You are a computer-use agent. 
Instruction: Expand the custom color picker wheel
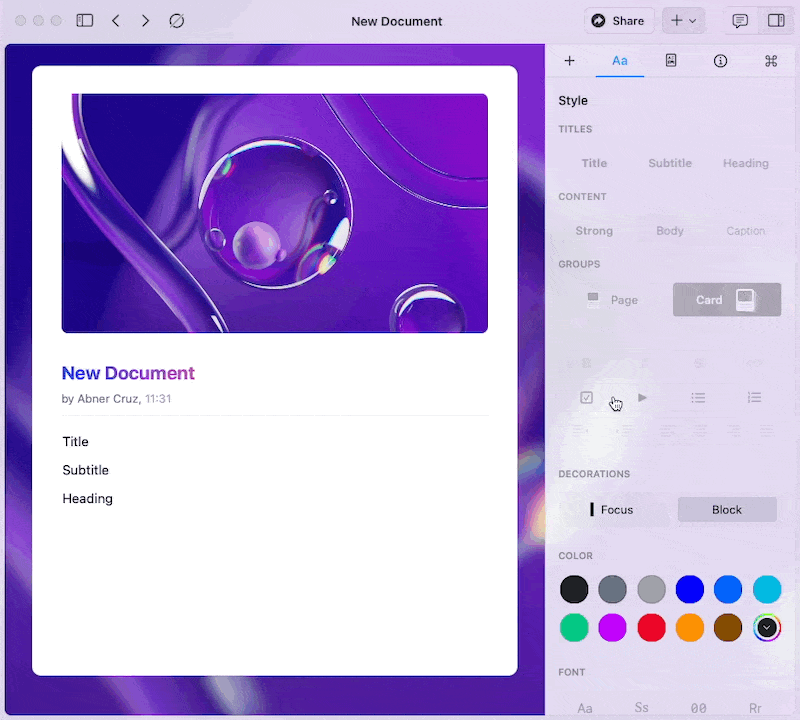tap(767, 628)
